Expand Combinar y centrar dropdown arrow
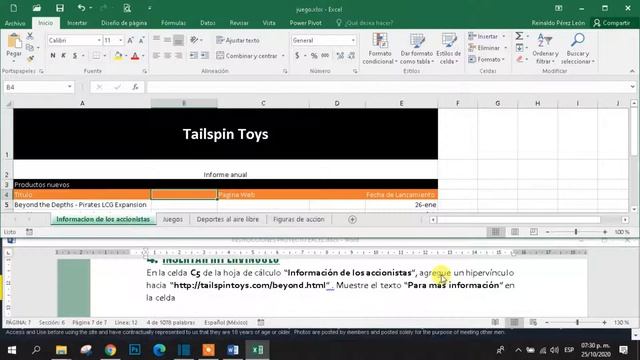This screenshot has width=640, height=360. (x=283, y=56)
